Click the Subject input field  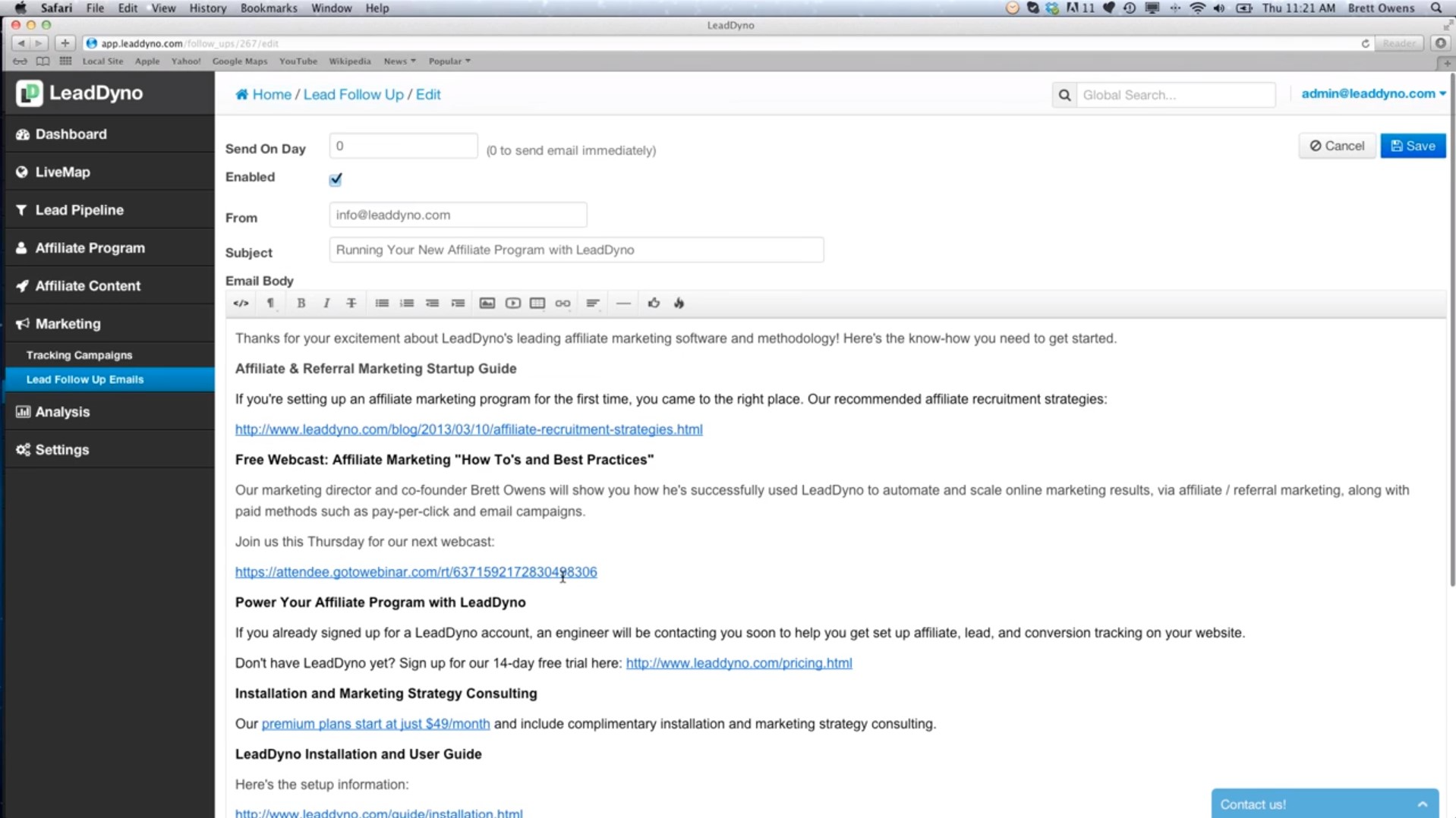pos(576,250)
